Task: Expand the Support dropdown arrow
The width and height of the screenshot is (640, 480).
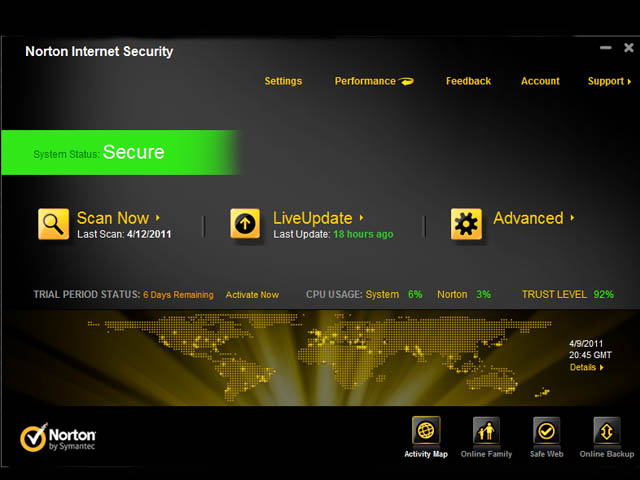Action: pyautogui.click(x=629, y=81)
